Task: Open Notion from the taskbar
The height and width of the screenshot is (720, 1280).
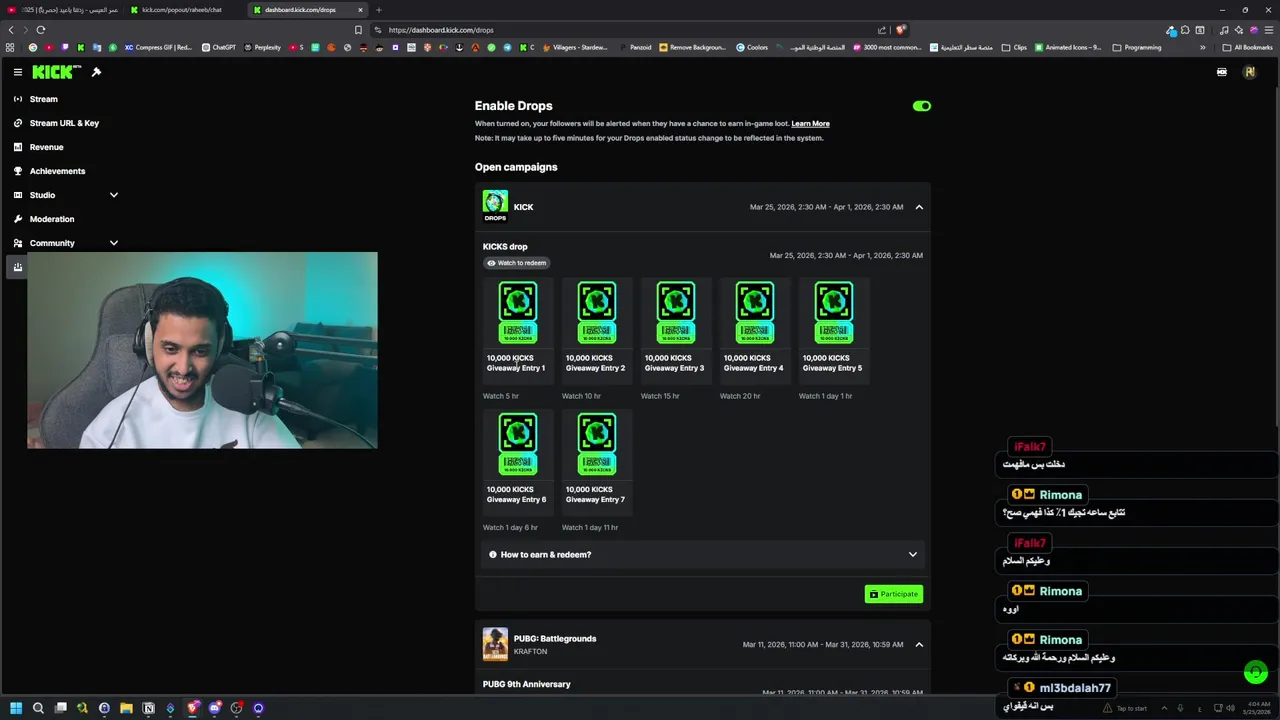Action: pyautogui.click(x=148, y=708)
